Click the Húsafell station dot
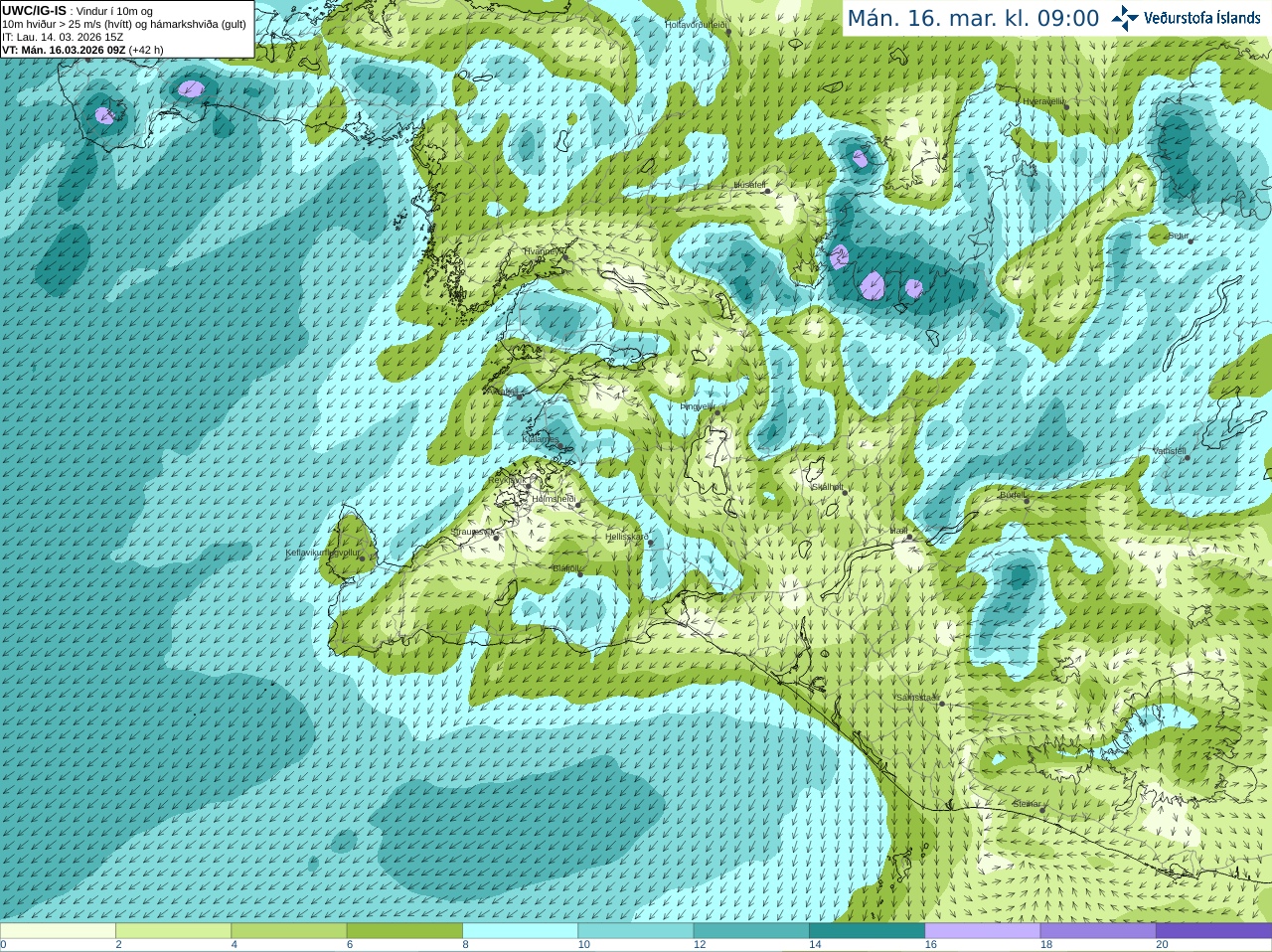The height and width of the screenshot is (952, 1272). [768, 191]
